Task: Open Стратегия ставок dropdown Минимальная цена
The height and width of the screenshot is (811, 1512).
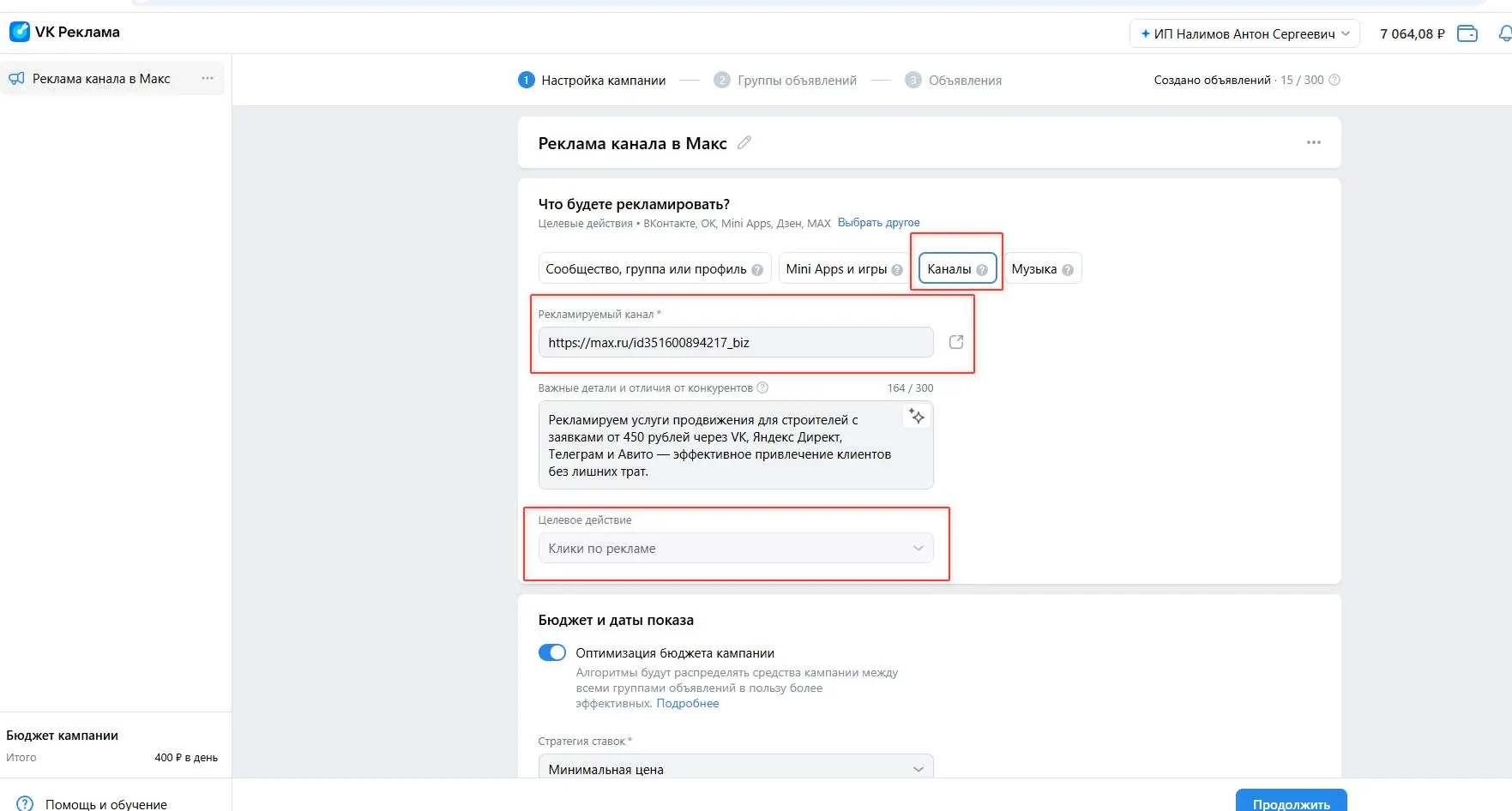Action: 736,767
